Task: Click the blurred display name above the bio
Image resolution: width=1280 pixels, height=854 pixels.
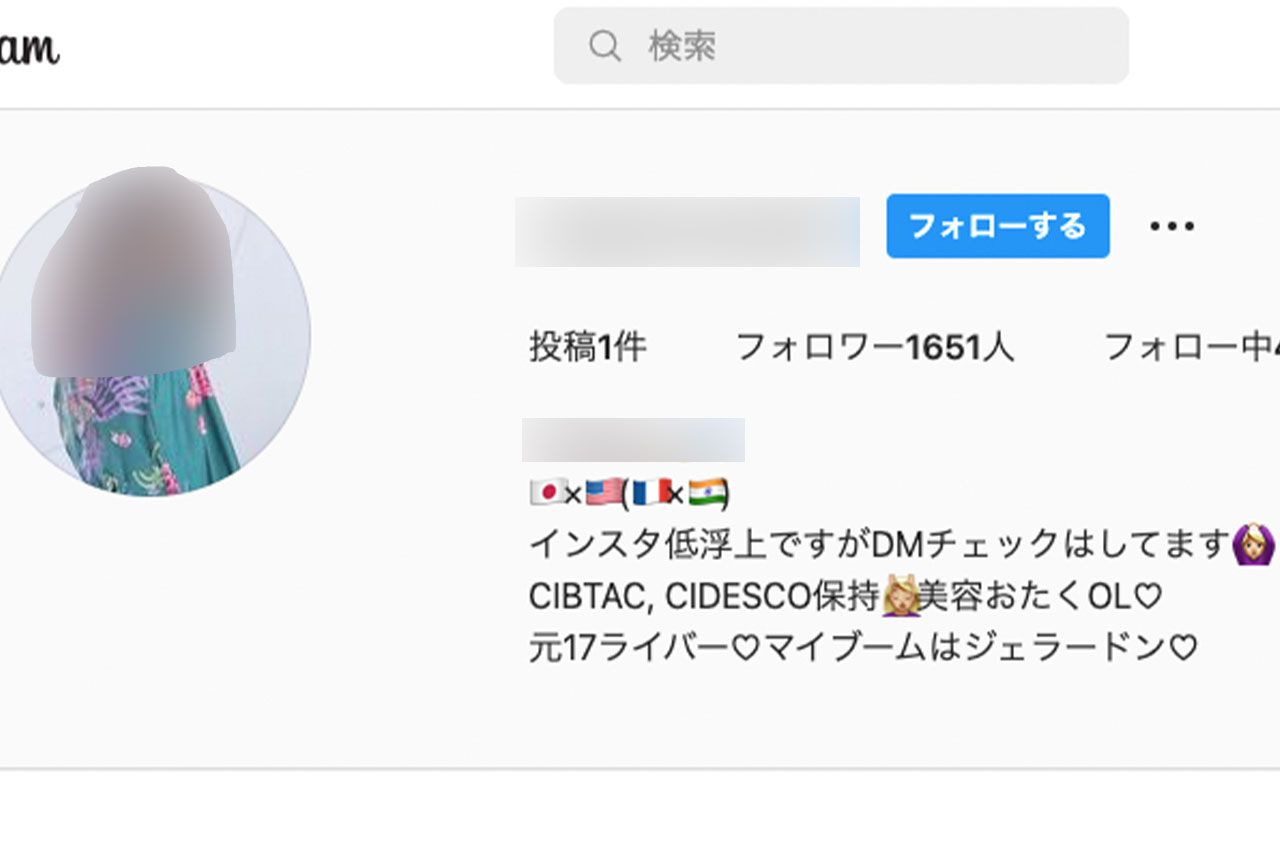Action: coord(633,438)
